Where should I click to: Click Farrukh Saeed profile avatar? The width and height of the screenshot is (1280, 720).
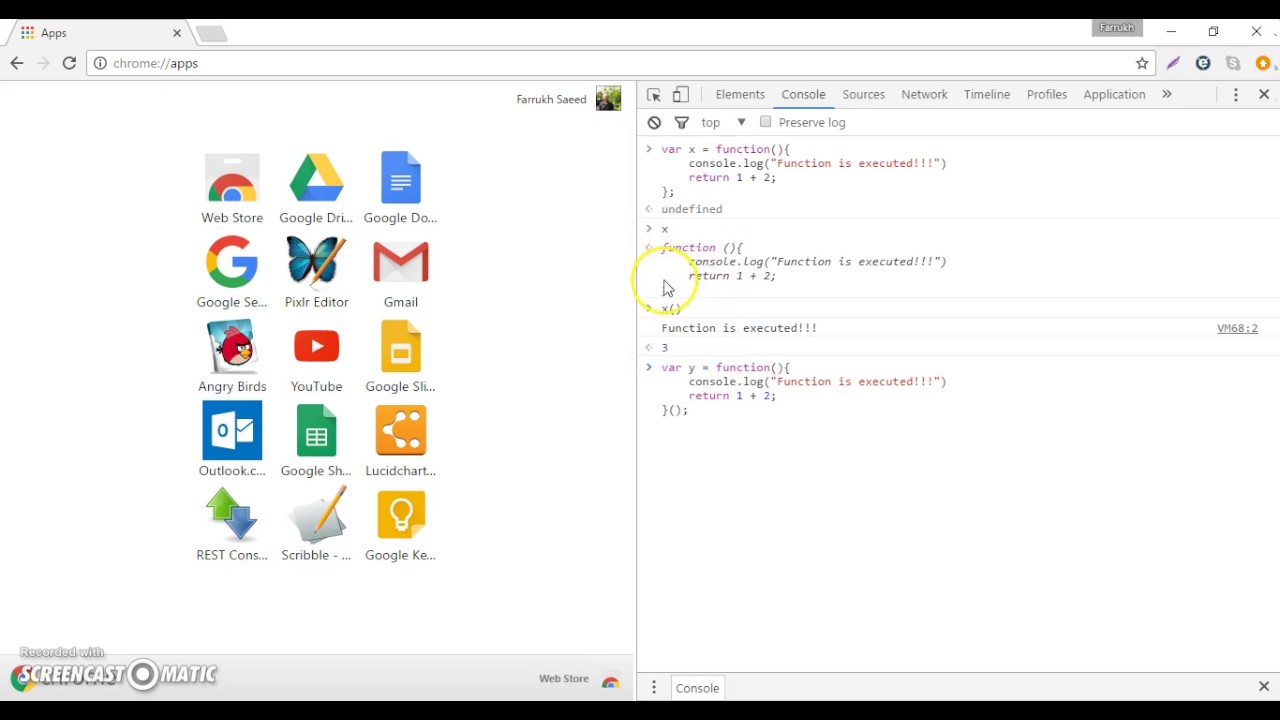608,98
